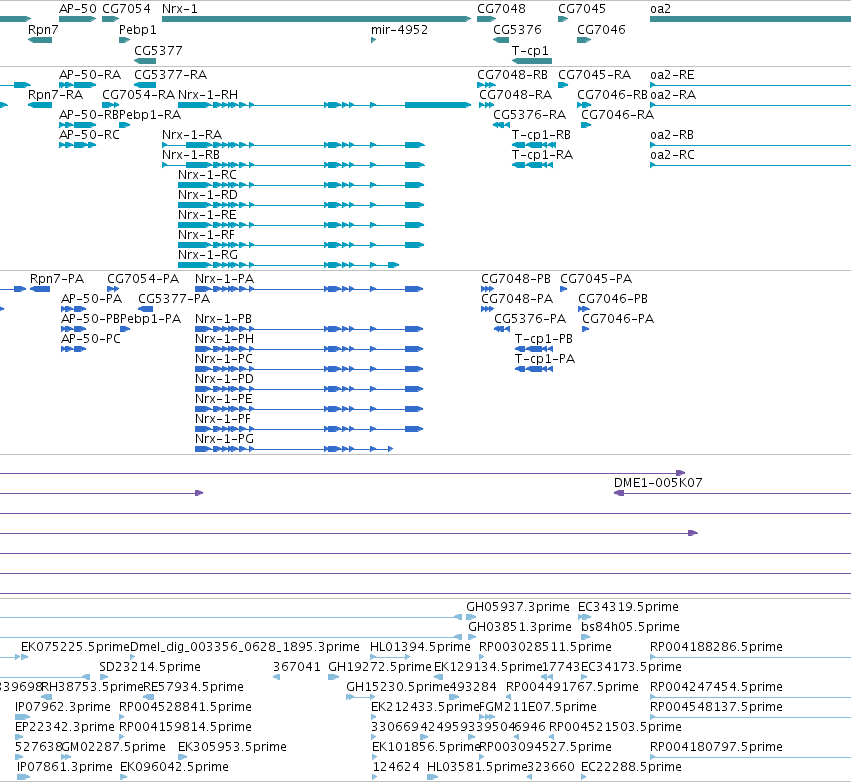Select the AP-50-RC transcript label
The width and height of the screenshot is (851, 782).
click(x=90, y=135)
